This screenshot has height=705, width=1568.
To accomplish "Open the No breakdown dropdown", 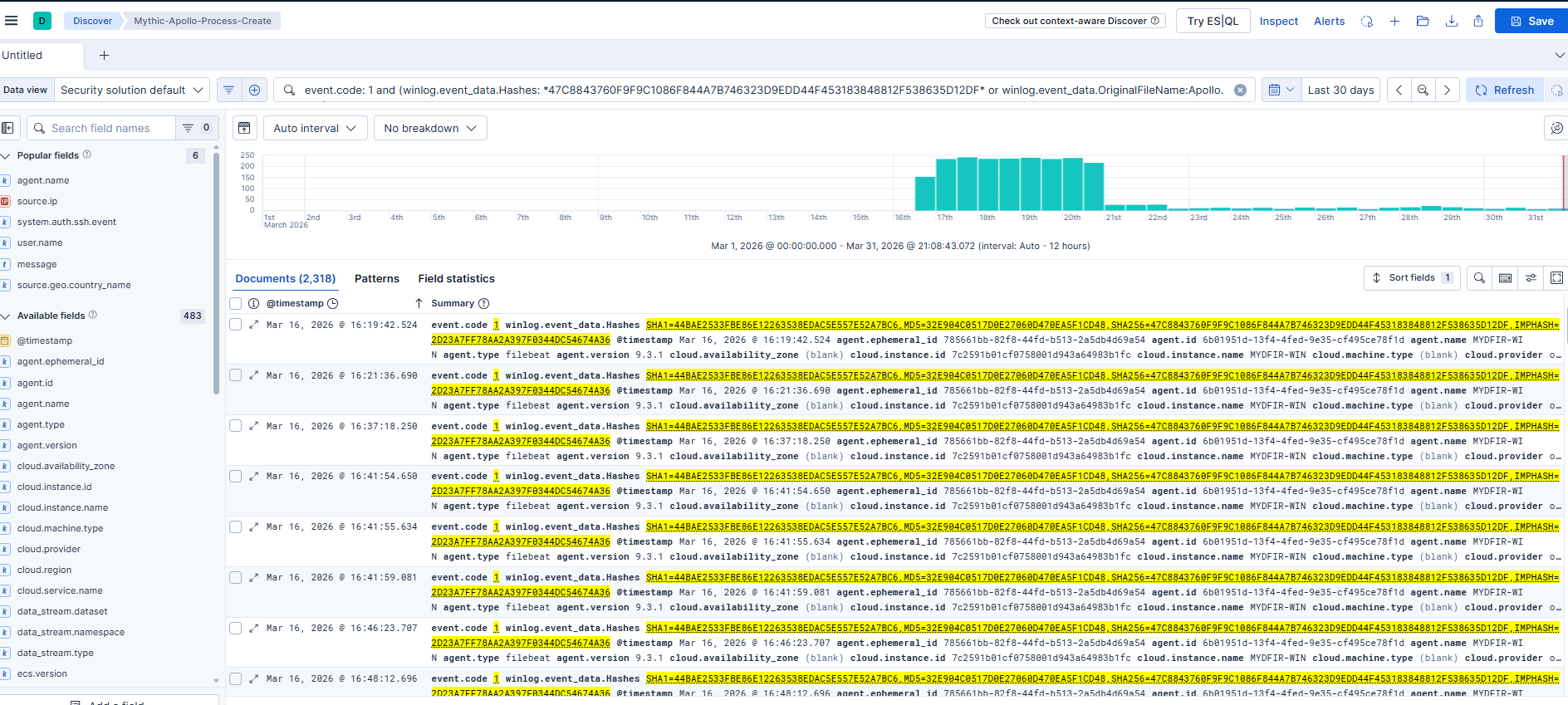I will pyautogui.click(x=429, y=128).
